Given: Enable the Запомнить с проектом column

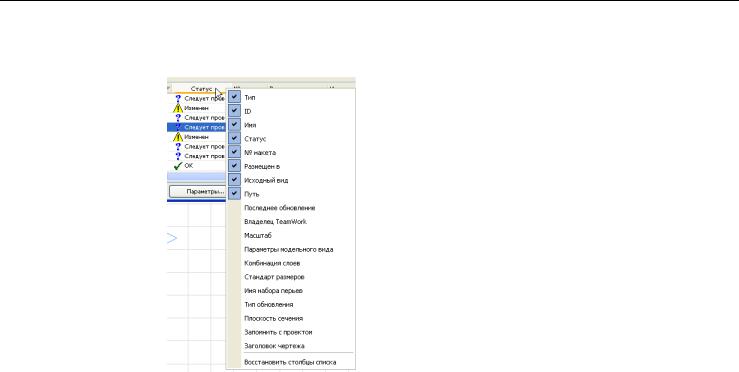Looking at the screenshot, I should coord(290,332).
